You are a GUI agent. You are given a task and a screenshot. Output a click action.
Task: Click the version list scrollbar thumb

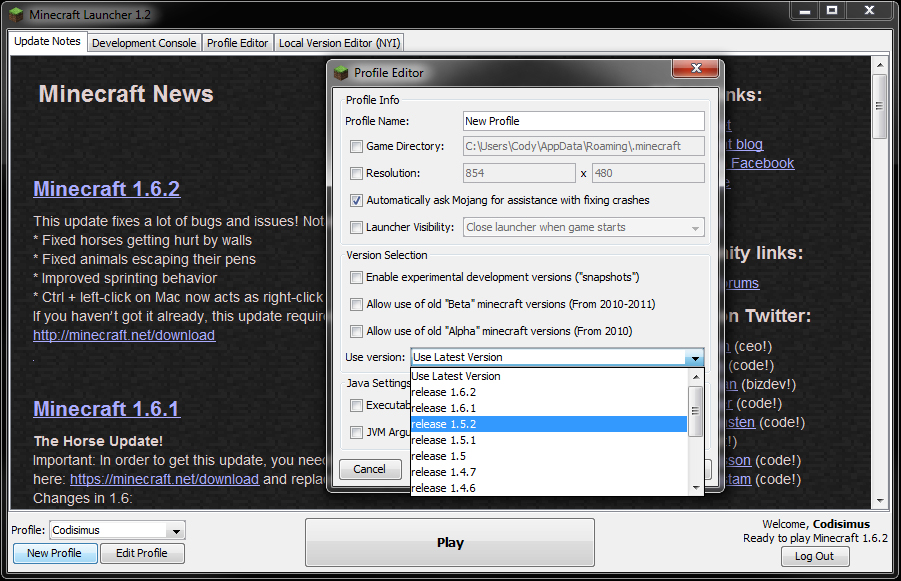(695, 411)
